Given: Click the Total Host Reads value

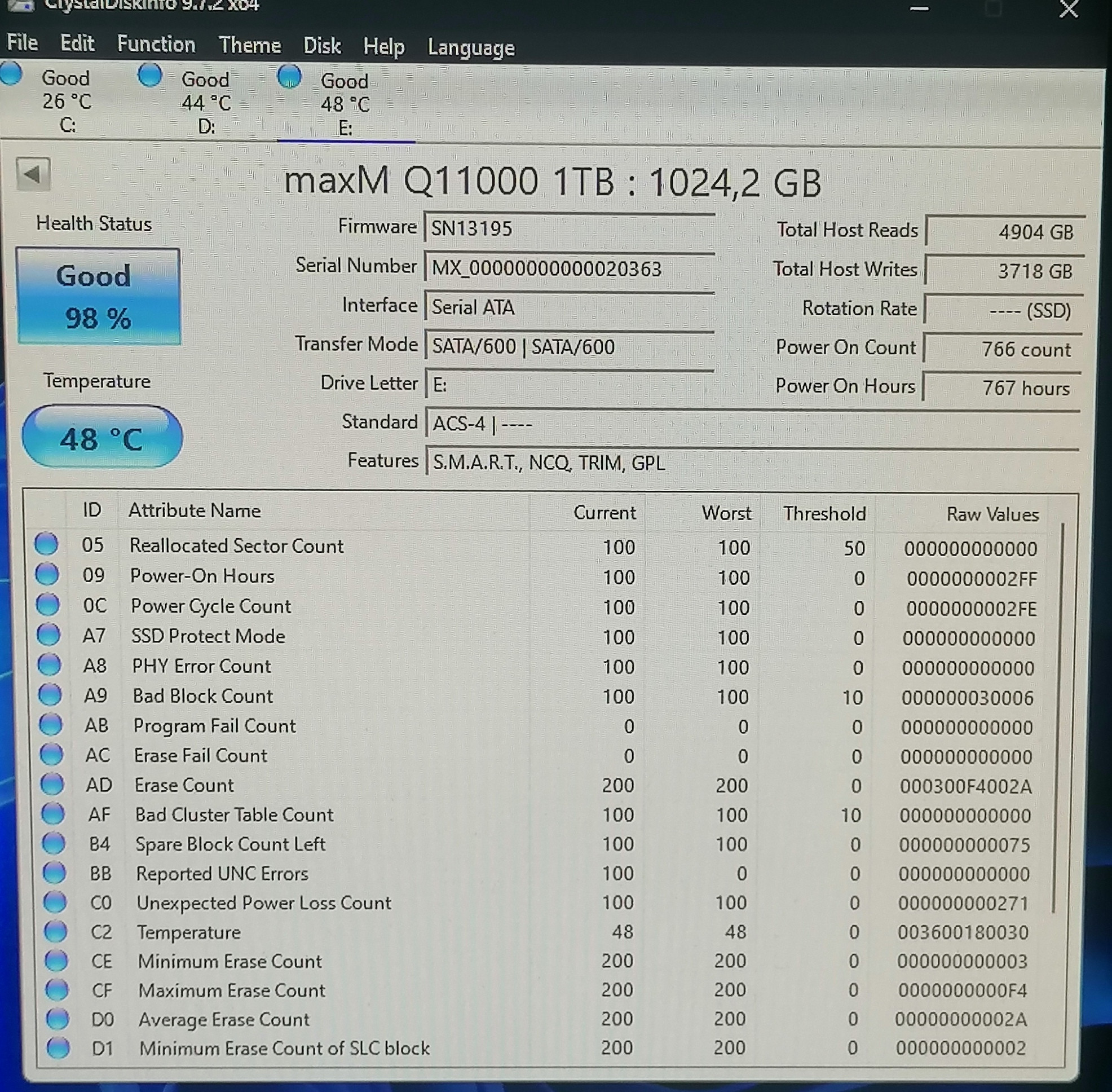Looking at the screenshot, I should [x=1005, y=232].
